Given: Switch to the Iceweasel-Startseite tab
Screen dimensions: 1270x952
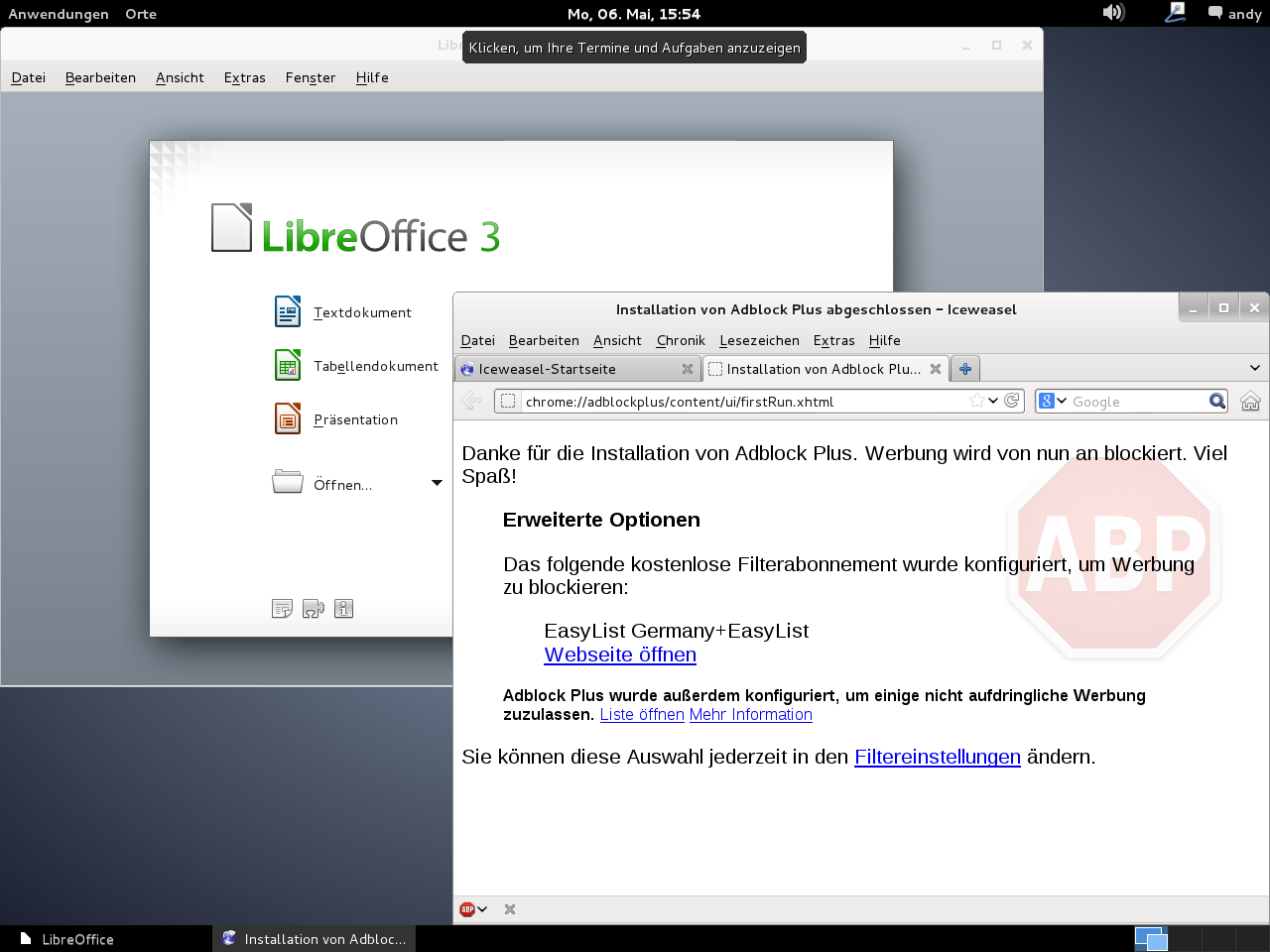Looking at the screenshot, I should [x=566, y=369].
